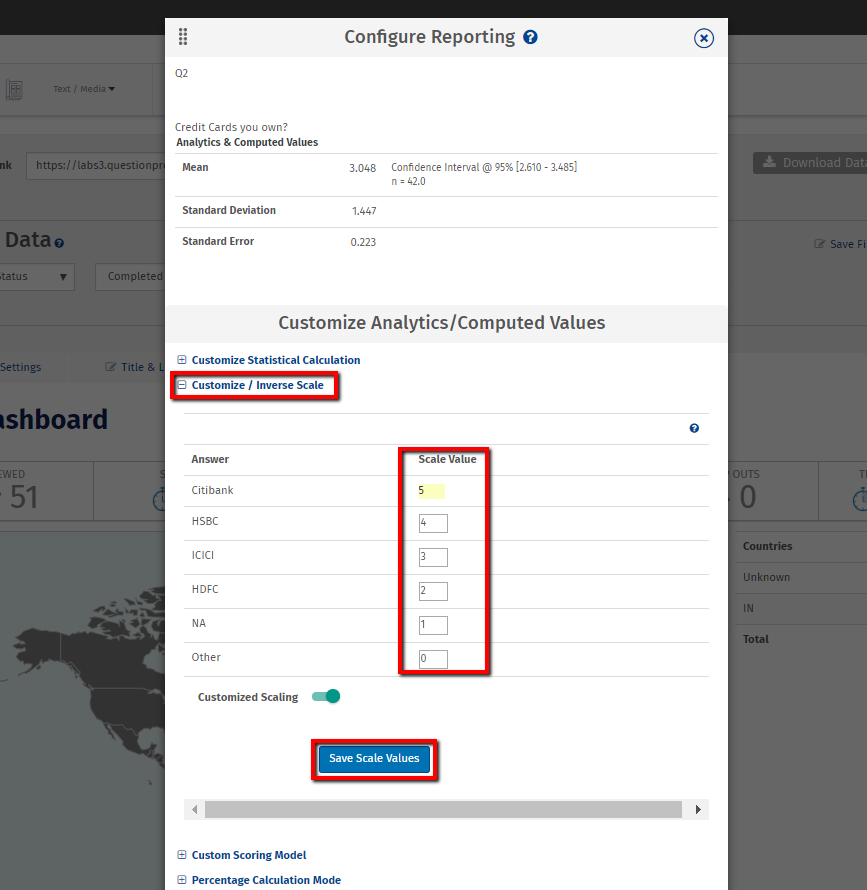This screenshot has width=867, height=890.
Task: Close the Configure Reporting dialog
Action: (704, 38)
